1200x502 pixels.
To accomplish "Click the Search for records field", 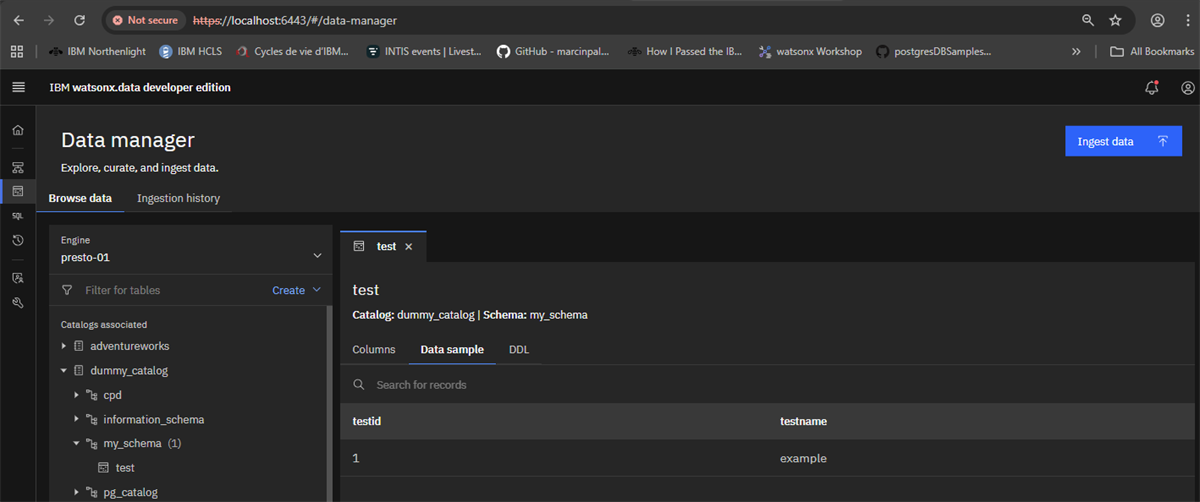I will tap(770, 385).
